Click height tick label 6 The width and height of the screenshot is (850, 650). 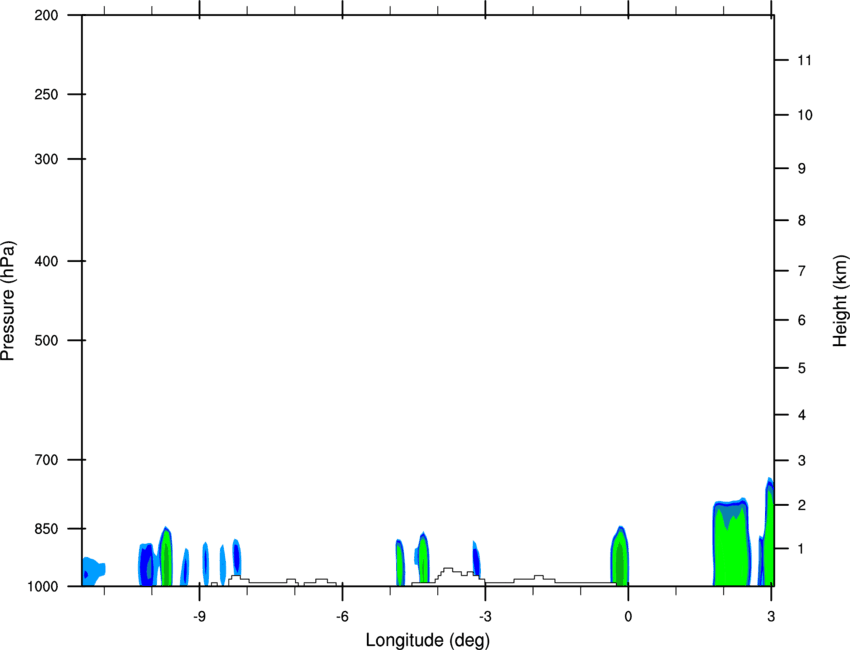coord(802,320)
